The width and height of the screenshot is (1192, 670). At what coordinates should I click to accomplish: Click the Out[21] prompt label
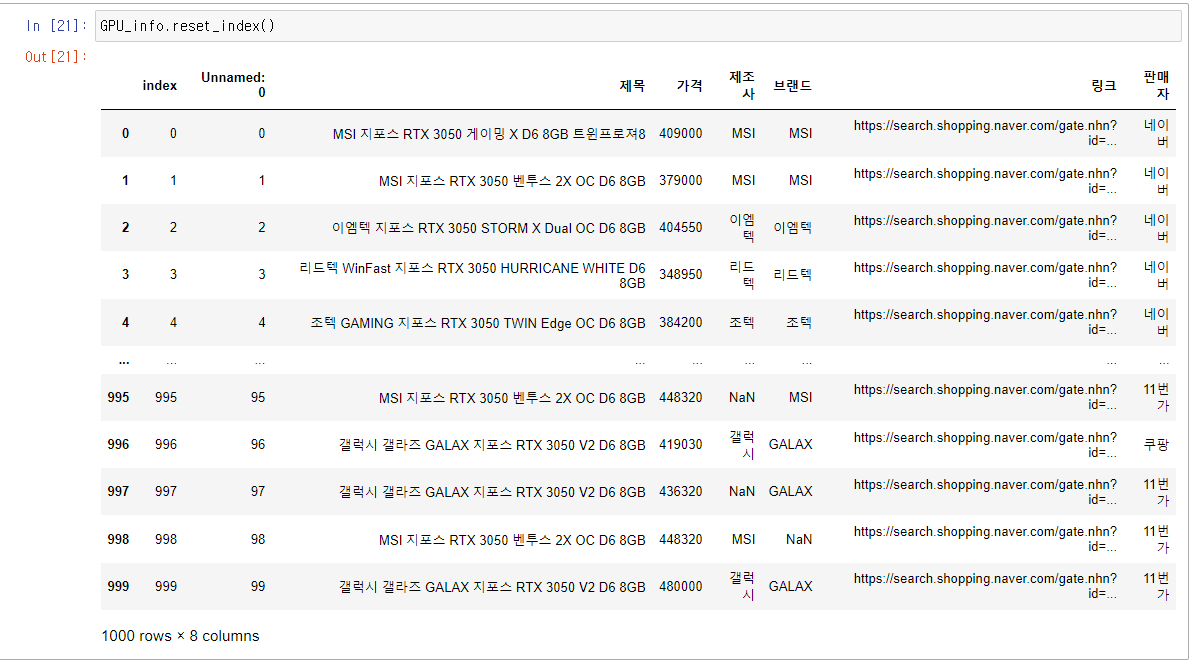coord(55,57)
